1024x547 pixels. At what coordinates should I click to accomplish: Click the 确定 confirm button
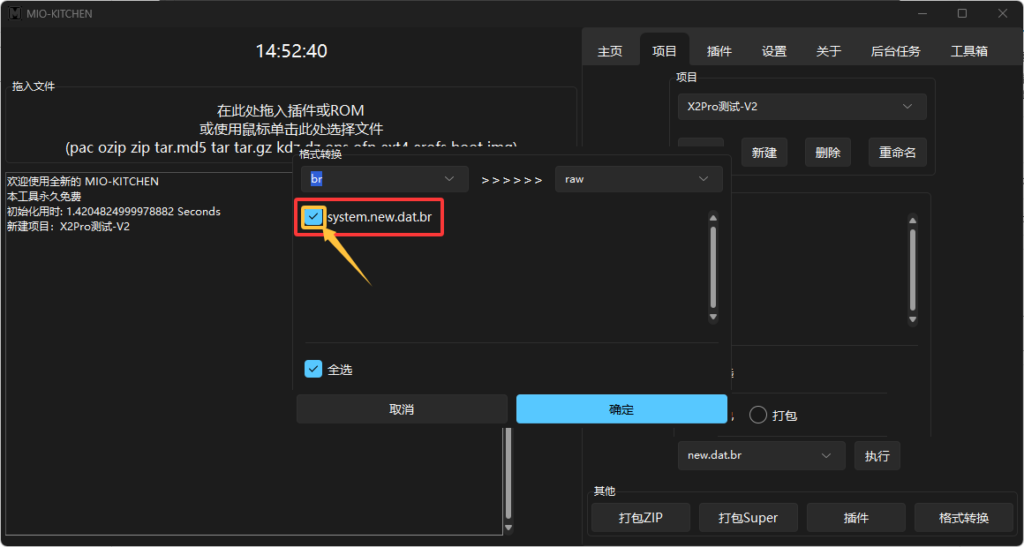tap(621, 409)
